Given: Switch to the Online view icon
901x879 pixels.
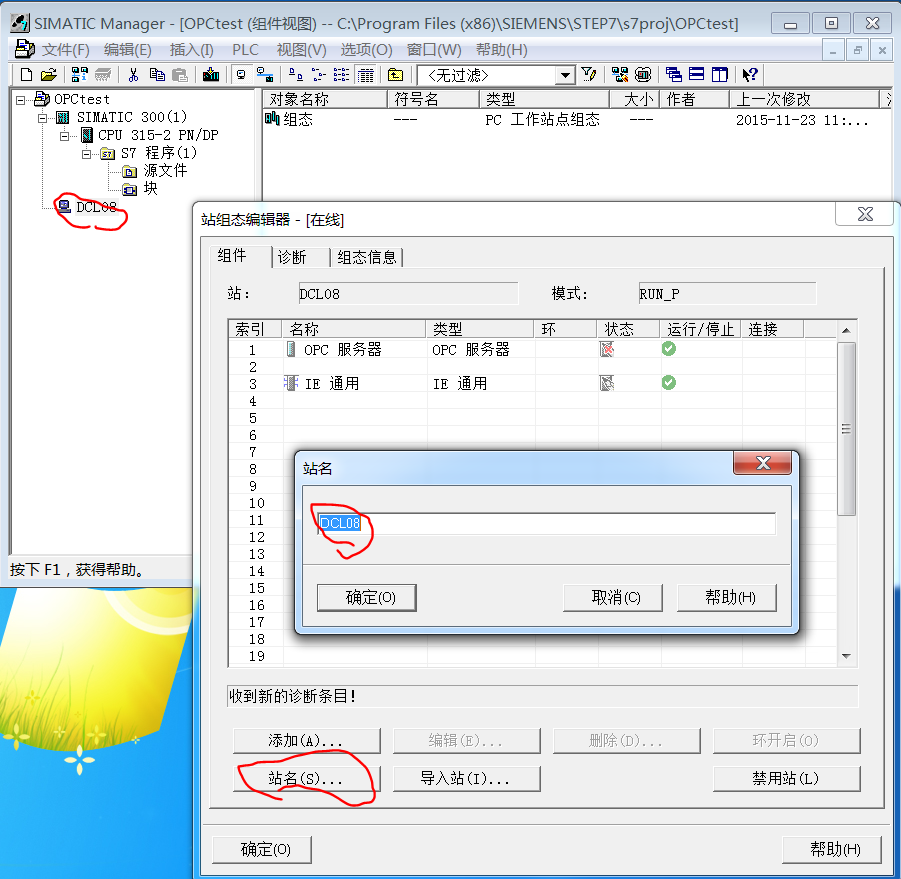Looking at the screenshot, I should point(241,75).
